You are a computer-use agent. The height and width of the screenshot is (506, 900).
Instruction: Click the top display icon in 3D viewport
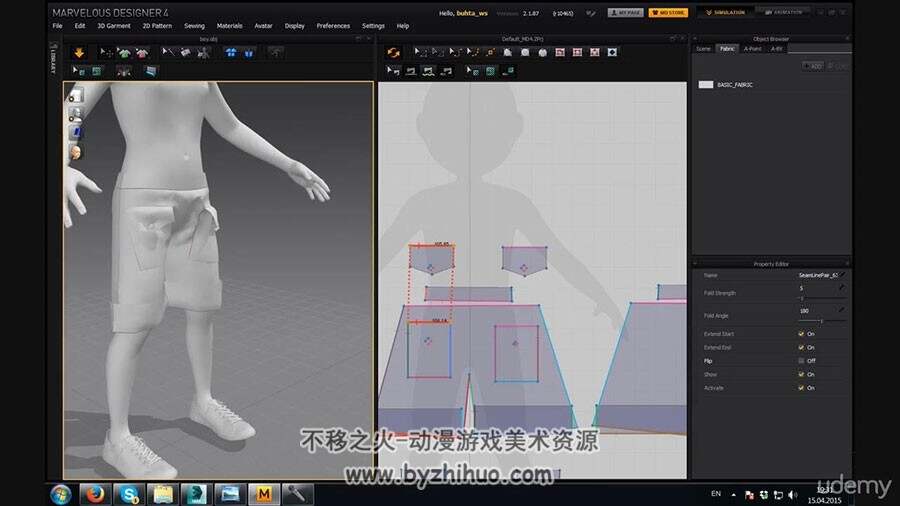[x=75, y=95]
